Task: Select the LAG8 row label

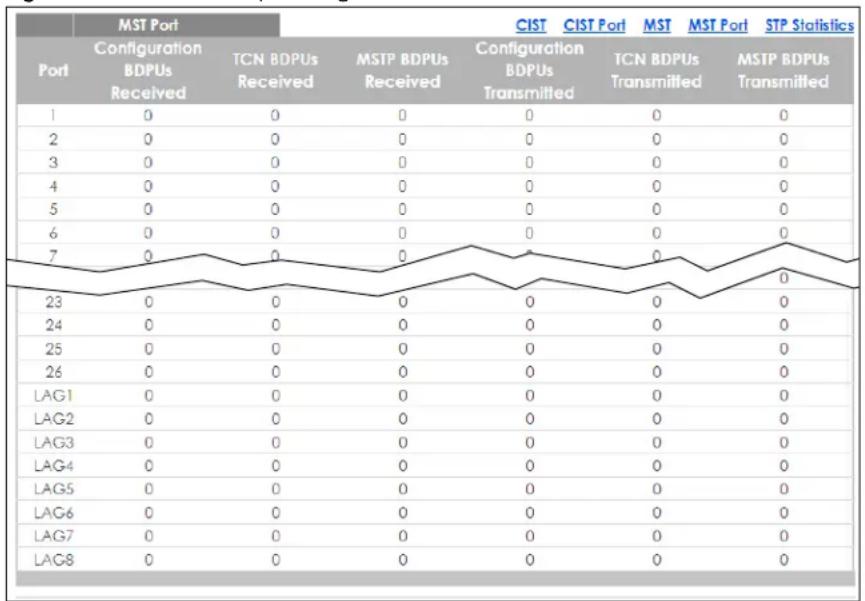Action: click(54, 560)
